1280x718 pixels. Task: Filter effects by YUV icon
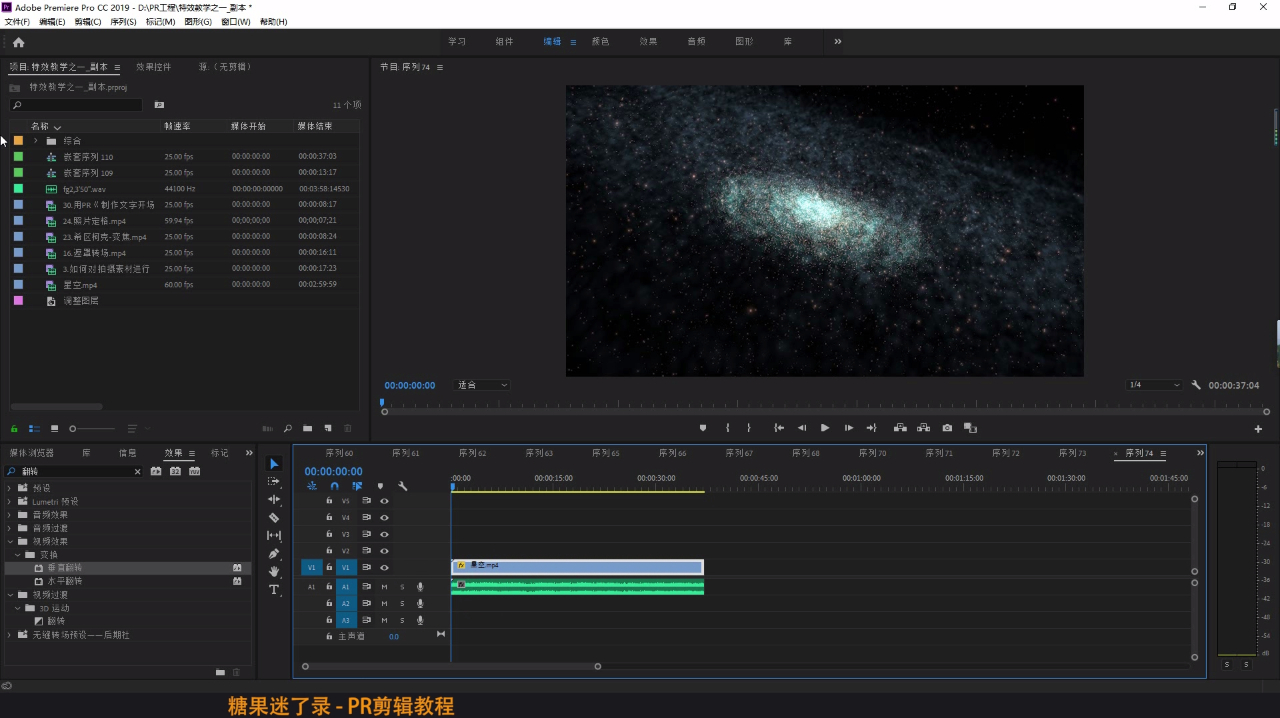click(194, 471)
